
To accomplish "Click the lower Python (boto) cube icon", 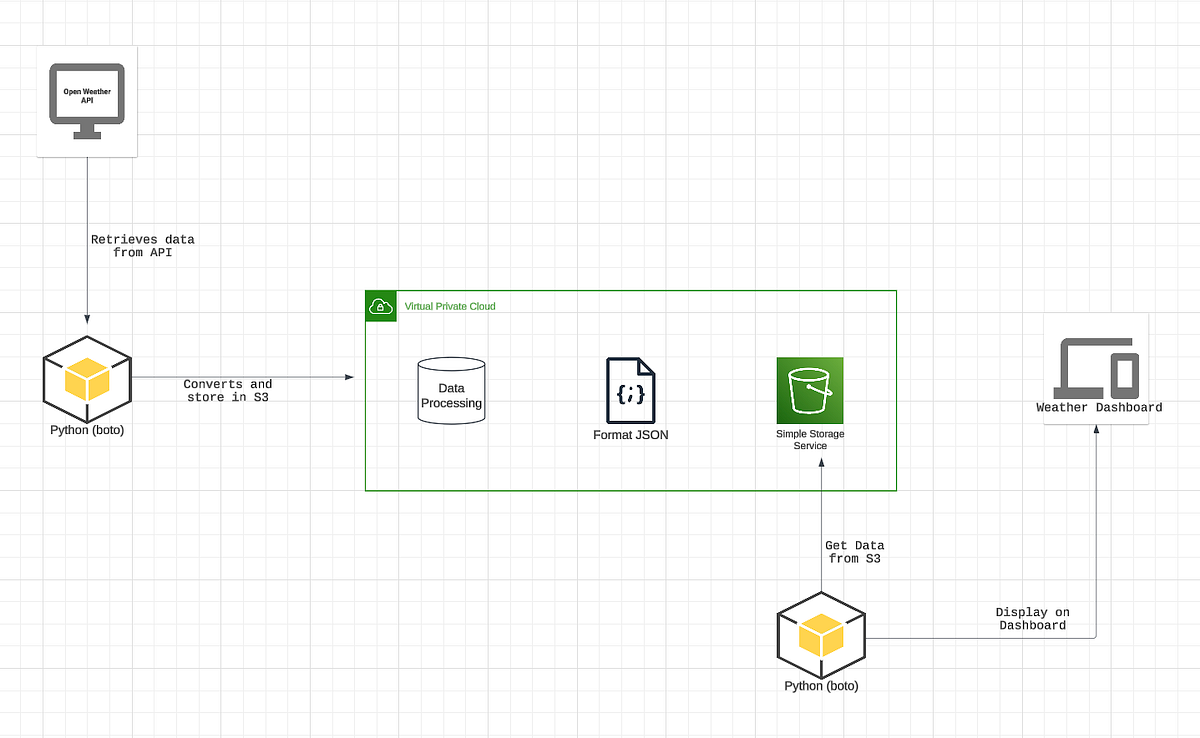I will click(821, 635).
